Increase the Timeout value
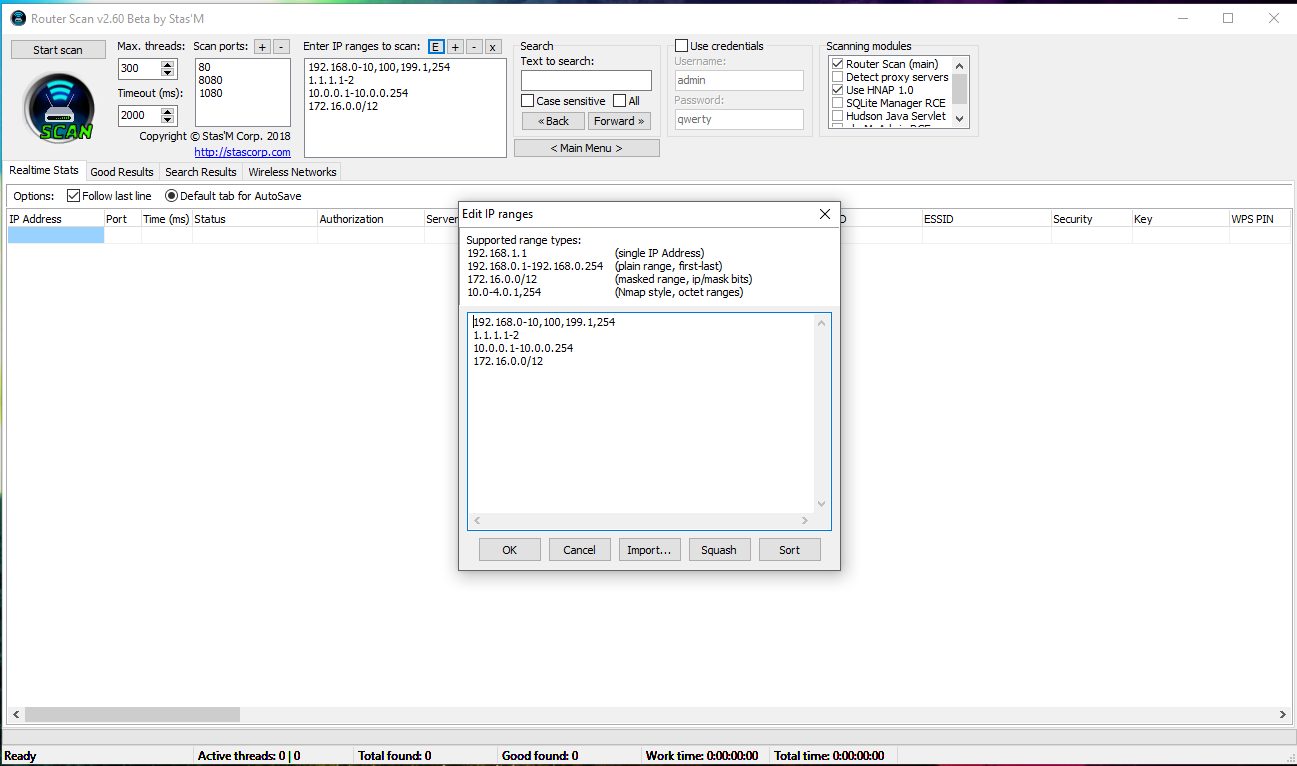 167,111
